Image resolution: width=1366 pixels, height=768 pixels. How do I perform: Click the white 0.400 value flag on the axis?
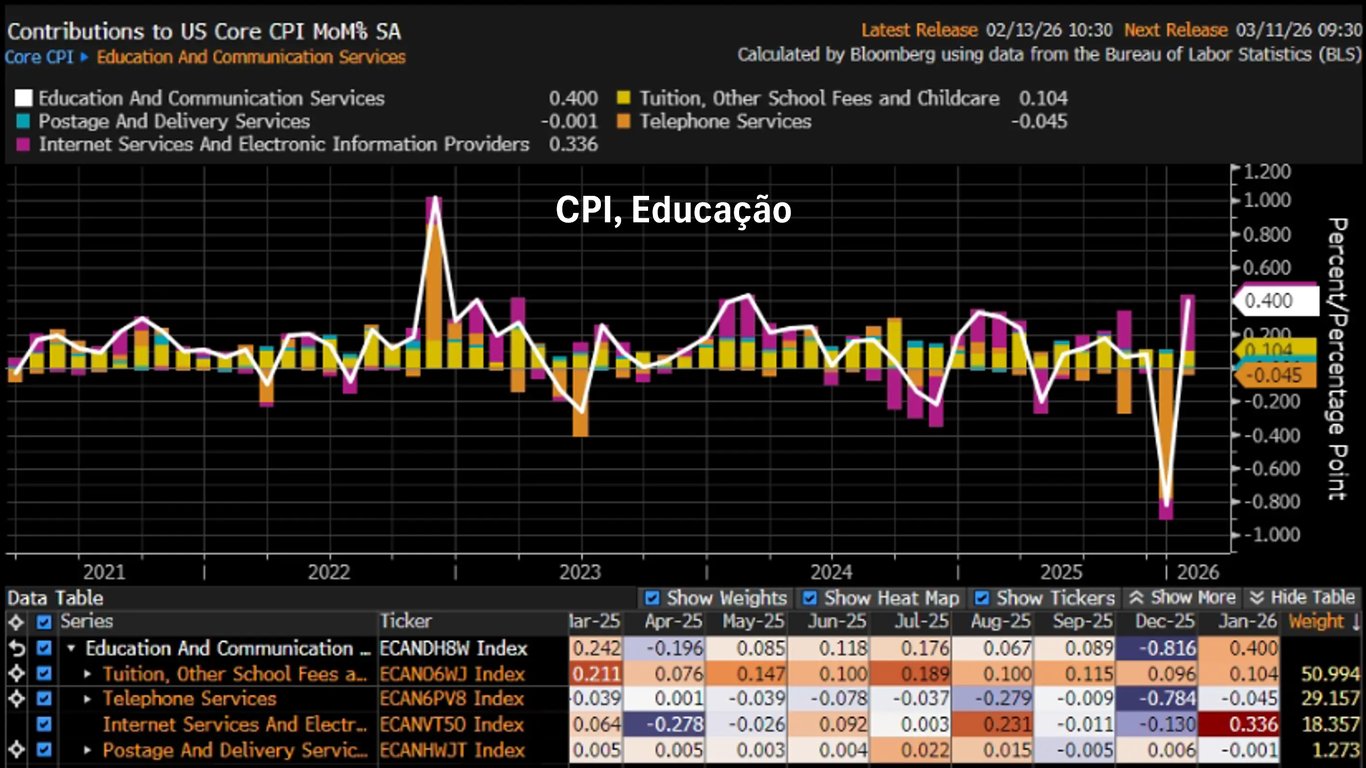(x=1275, y=301)
